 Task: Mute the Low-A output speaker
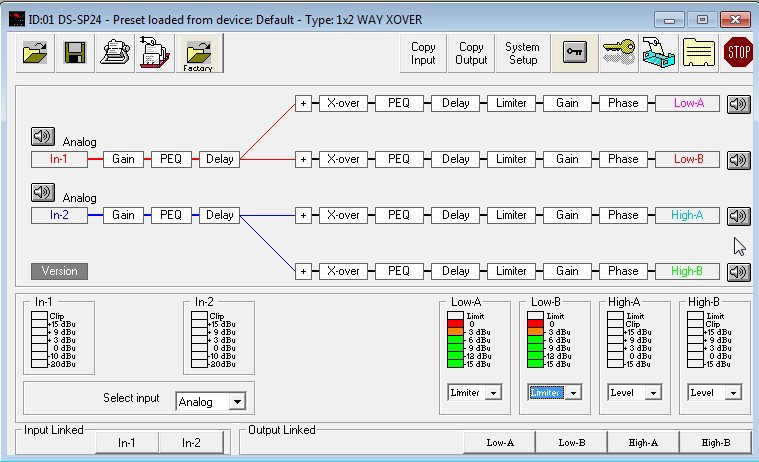[x=738, y=104]
